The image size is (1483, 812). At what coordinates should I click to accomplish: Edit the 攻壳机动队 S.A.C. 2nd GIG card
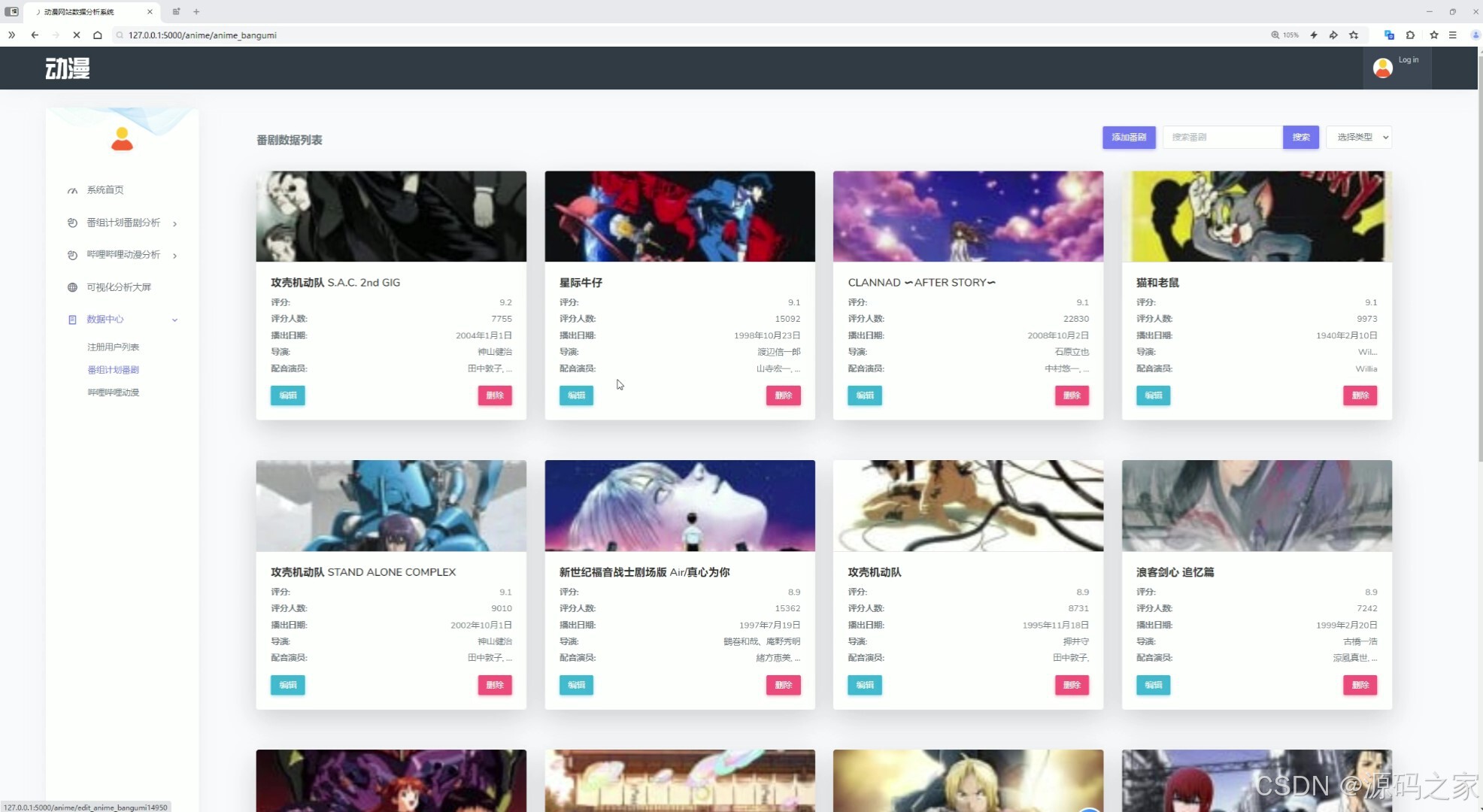coord(288,395)
